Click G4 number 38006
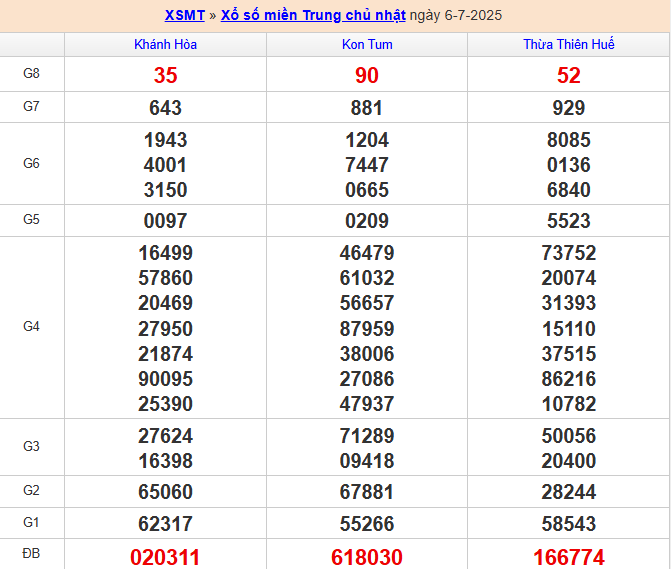The image size is (671, 569). pos(367,354)
